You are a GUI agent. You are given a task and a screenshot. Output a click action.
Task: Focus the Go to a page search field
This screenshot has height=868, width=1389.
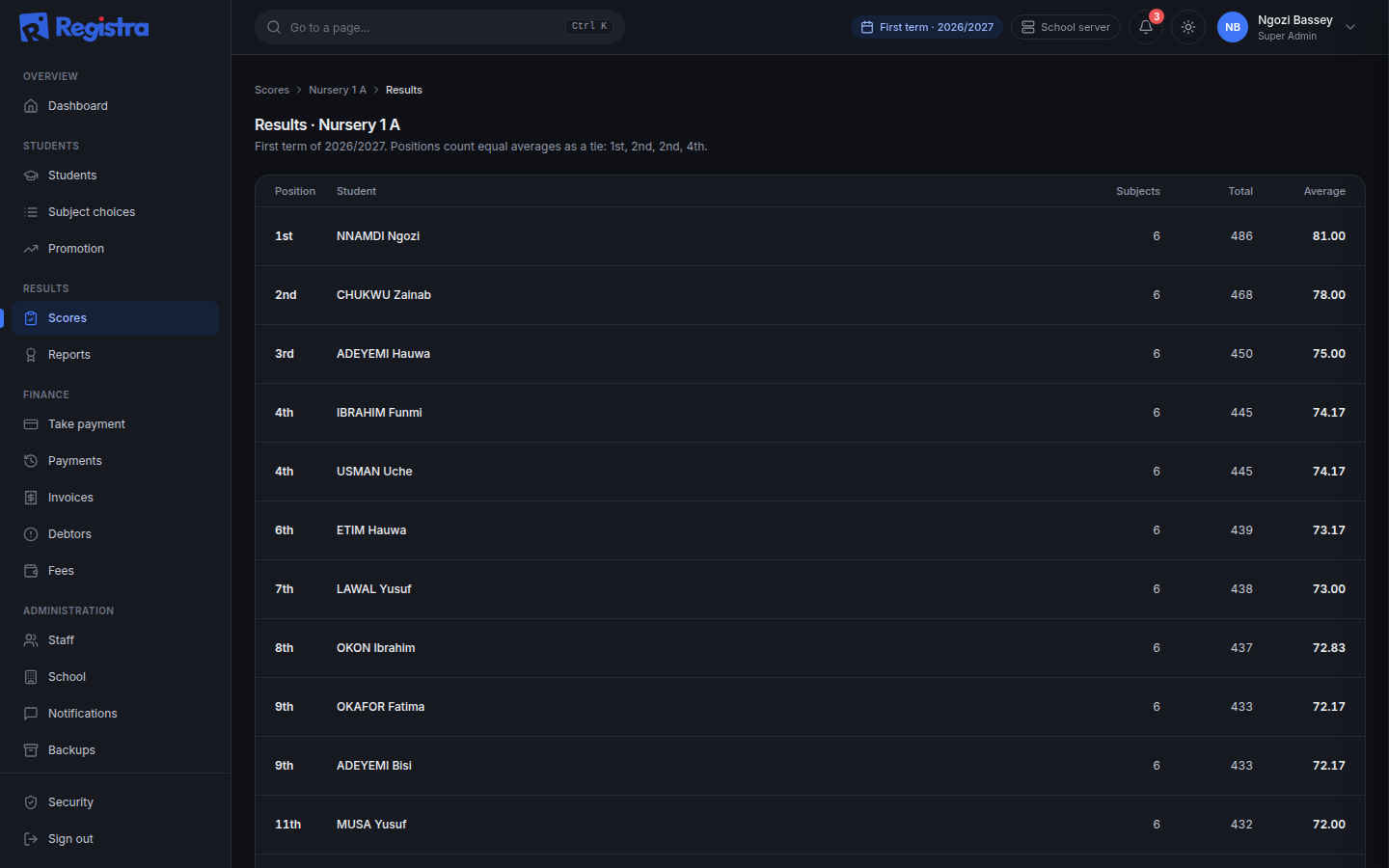pyautogui.click(x=440, y=27)
